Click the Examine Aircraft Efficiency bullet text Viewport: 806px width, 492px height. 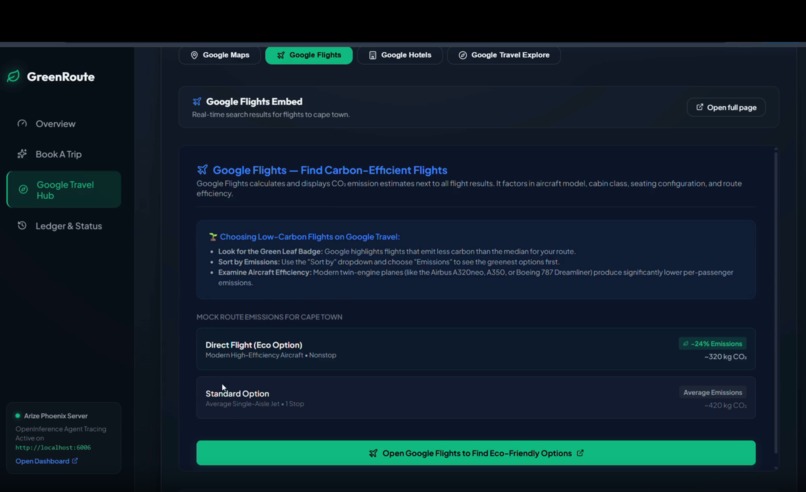coord(475,277)
